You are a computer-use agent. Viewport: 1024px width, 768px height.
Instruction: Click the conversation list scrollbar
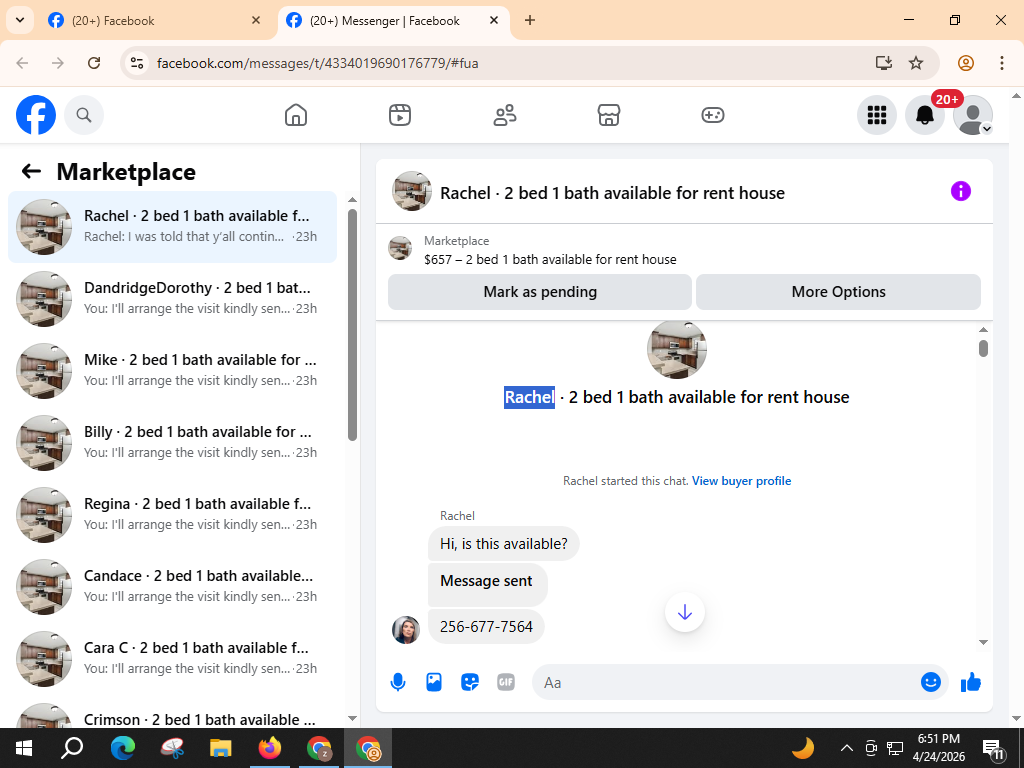point(353,325)
